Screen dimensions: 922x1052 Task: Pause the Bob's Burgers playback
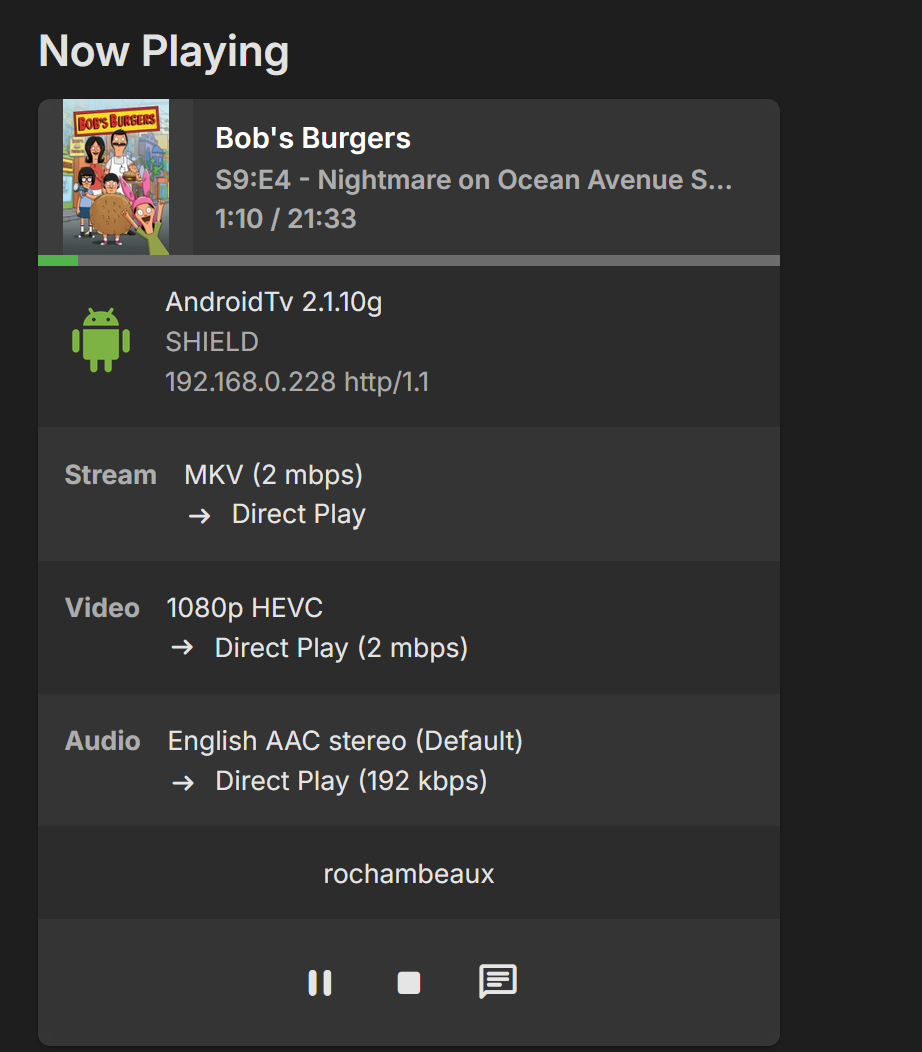320,983
